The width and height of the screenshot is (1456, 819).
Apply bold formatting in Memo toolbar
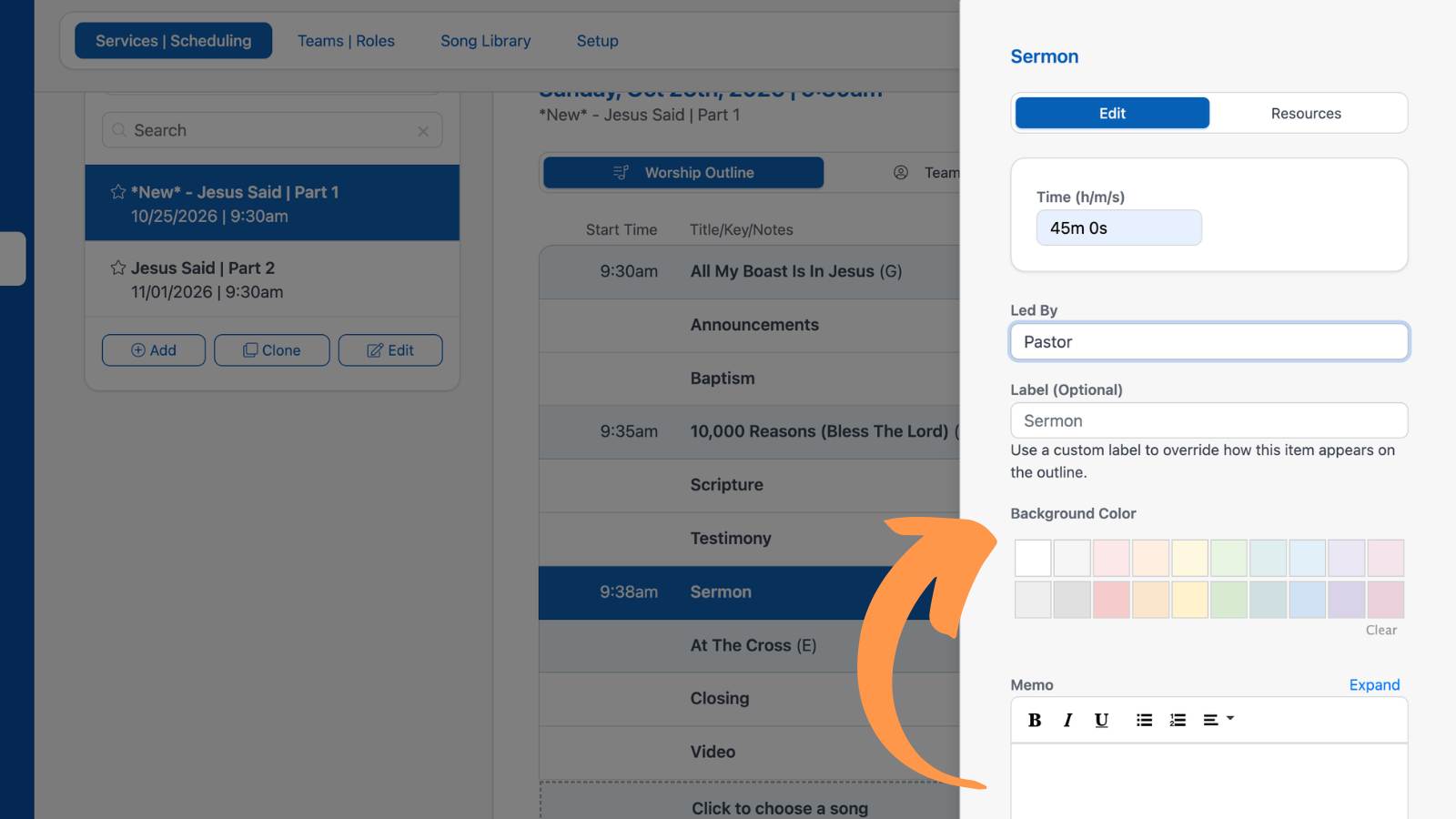click(1035, 720)
